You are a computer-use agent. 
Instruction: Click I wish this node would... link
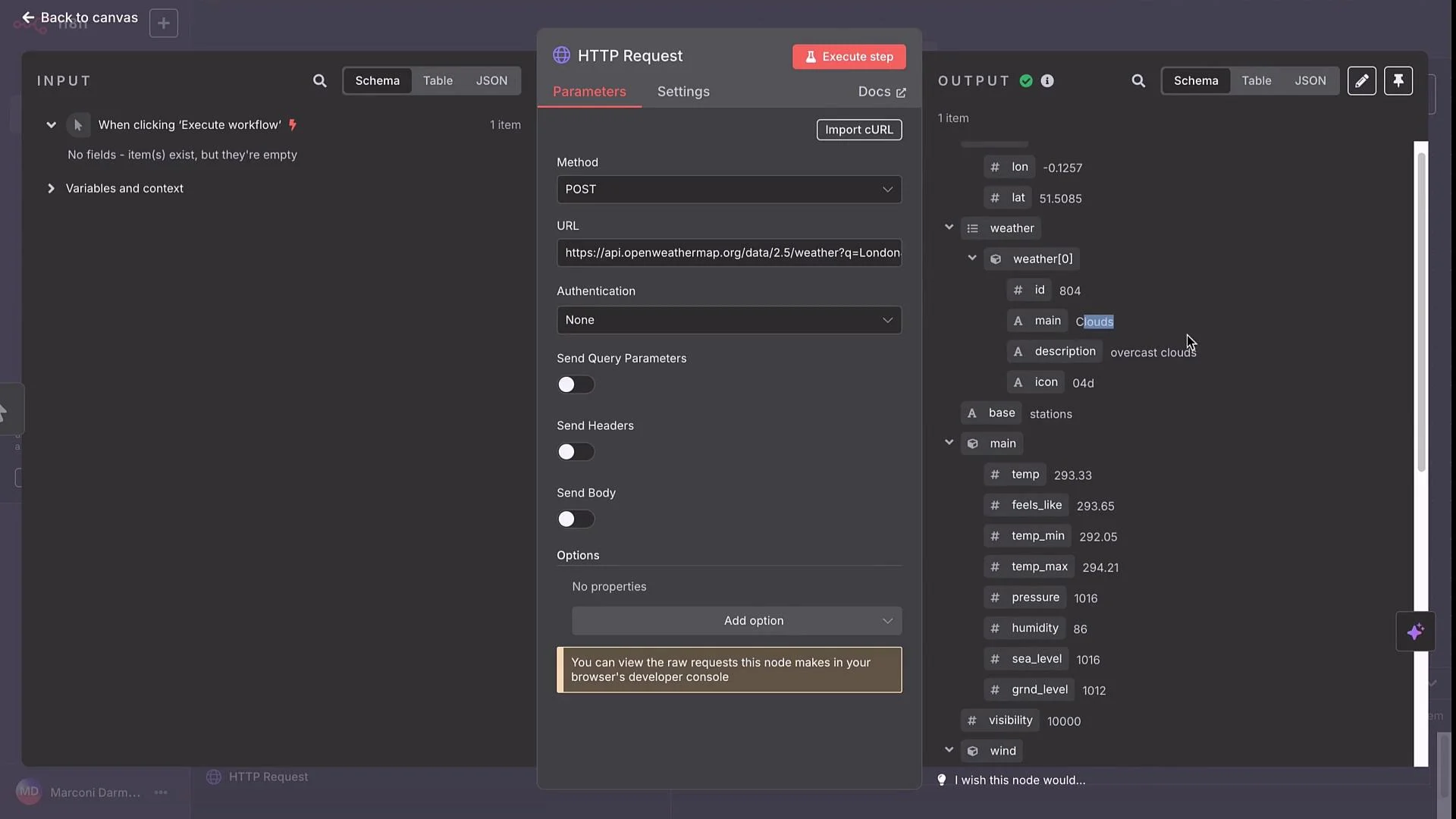tap(1020, 780)
